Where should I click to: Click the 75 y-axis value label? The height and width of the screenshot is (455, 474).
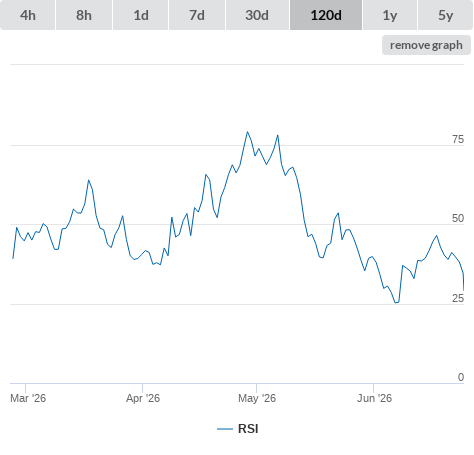click(x=458, y=139)
